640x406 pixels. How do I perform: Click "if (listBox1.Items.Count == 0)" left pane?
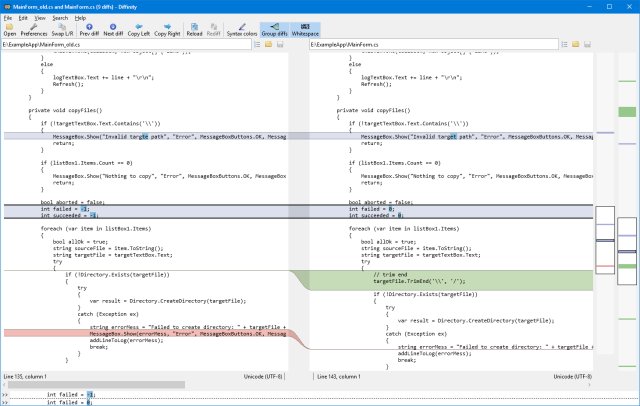click(87, 163)
